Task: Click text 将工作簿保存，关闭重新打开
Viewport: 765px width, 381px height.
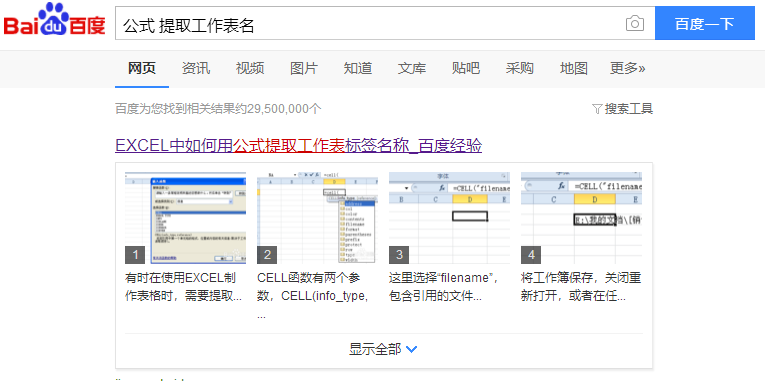Action: 581,287
